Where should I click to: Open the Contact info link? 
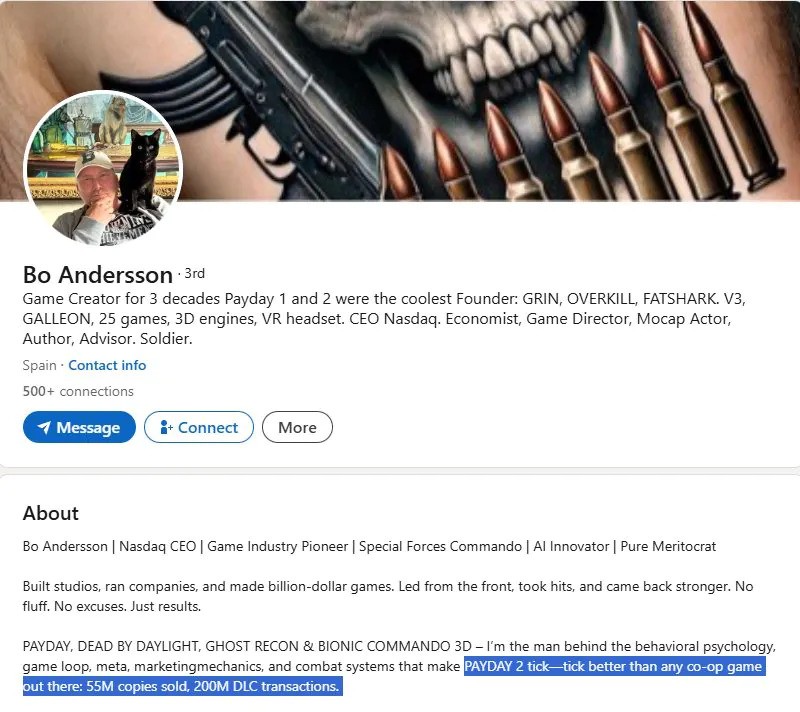point(107,365)
